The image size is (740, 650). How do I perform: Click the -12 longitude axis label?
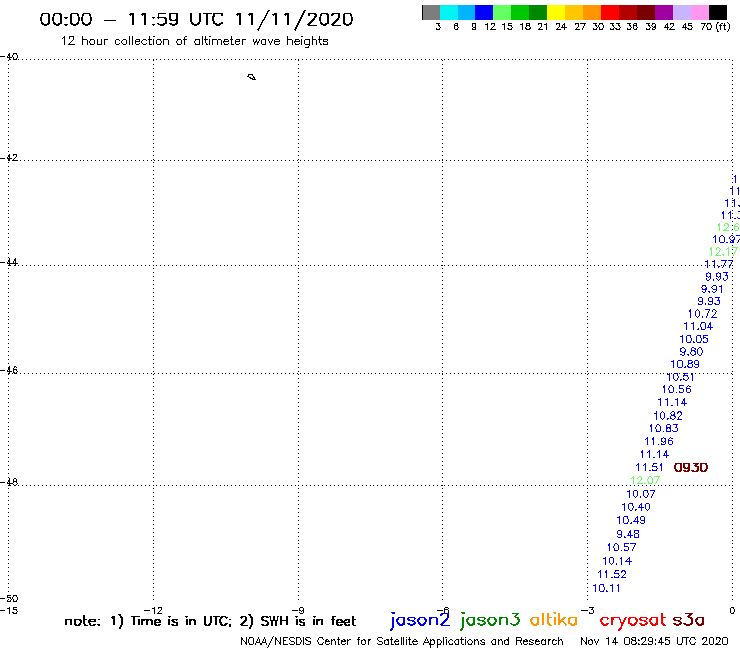[x=153, y=610]
